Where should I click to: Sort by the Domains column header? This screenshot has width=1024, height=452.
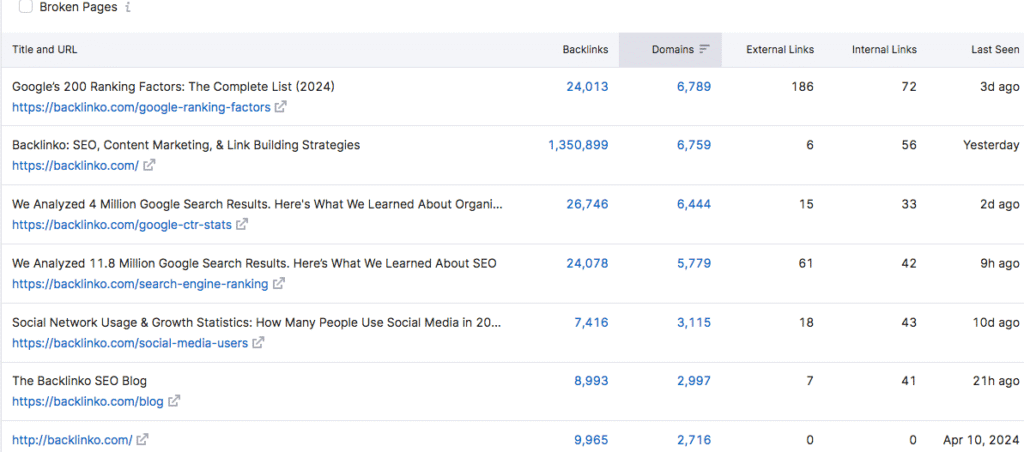pos(672,49)
